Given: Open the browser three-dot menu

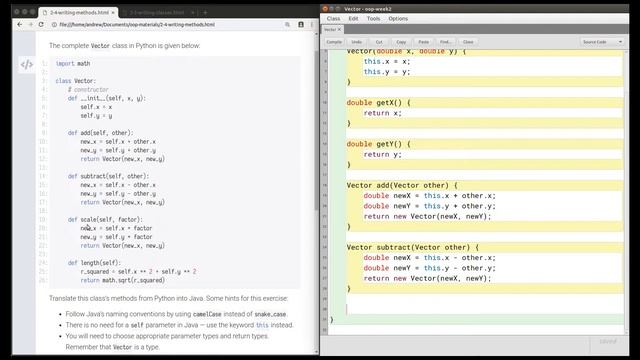Looking at the screenshot, I should [312, 24].
